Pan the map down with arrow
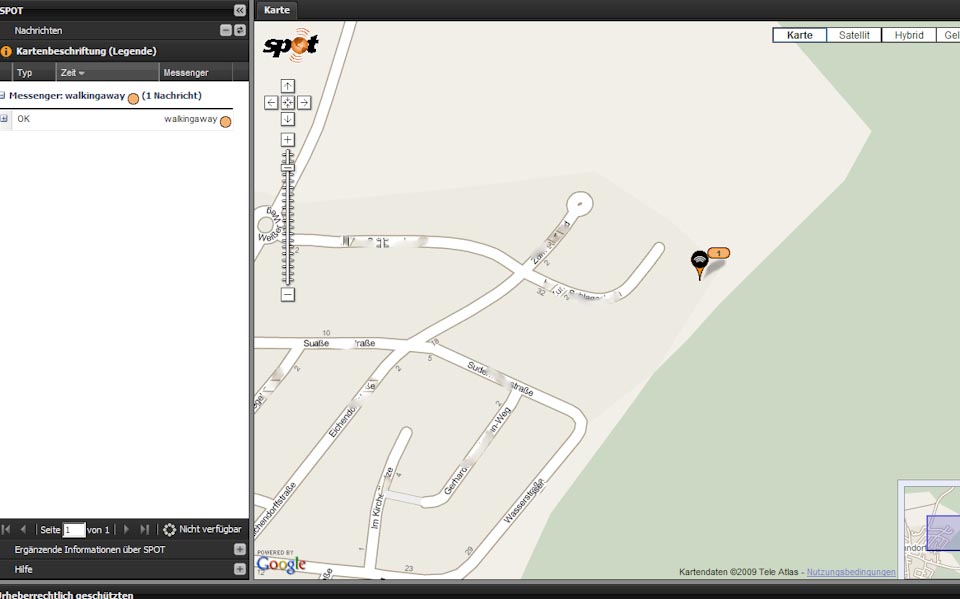 (288, 119)
